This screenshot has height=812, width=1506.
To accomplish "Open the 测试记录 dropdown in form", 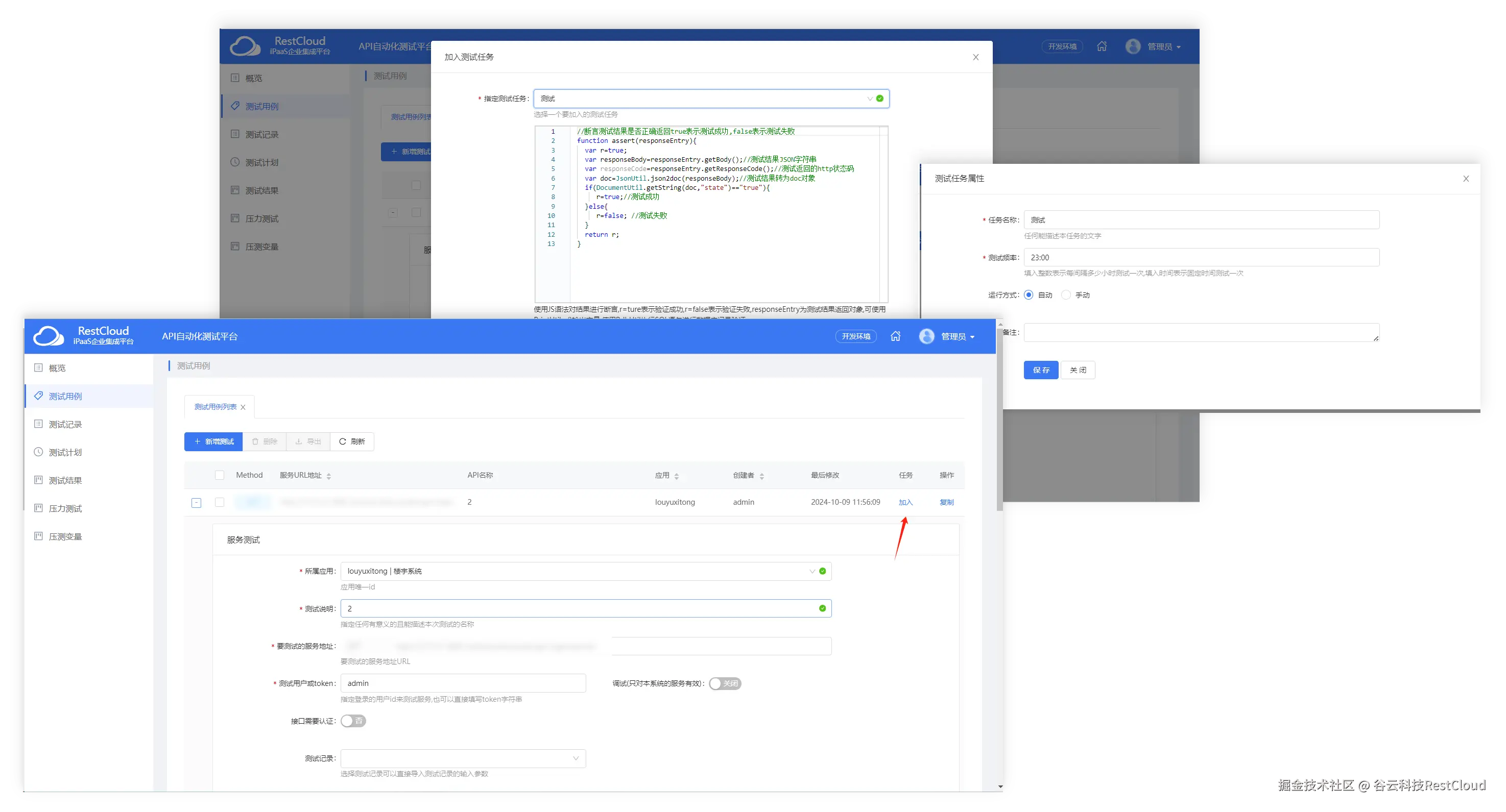I will (x=463, y=758).
